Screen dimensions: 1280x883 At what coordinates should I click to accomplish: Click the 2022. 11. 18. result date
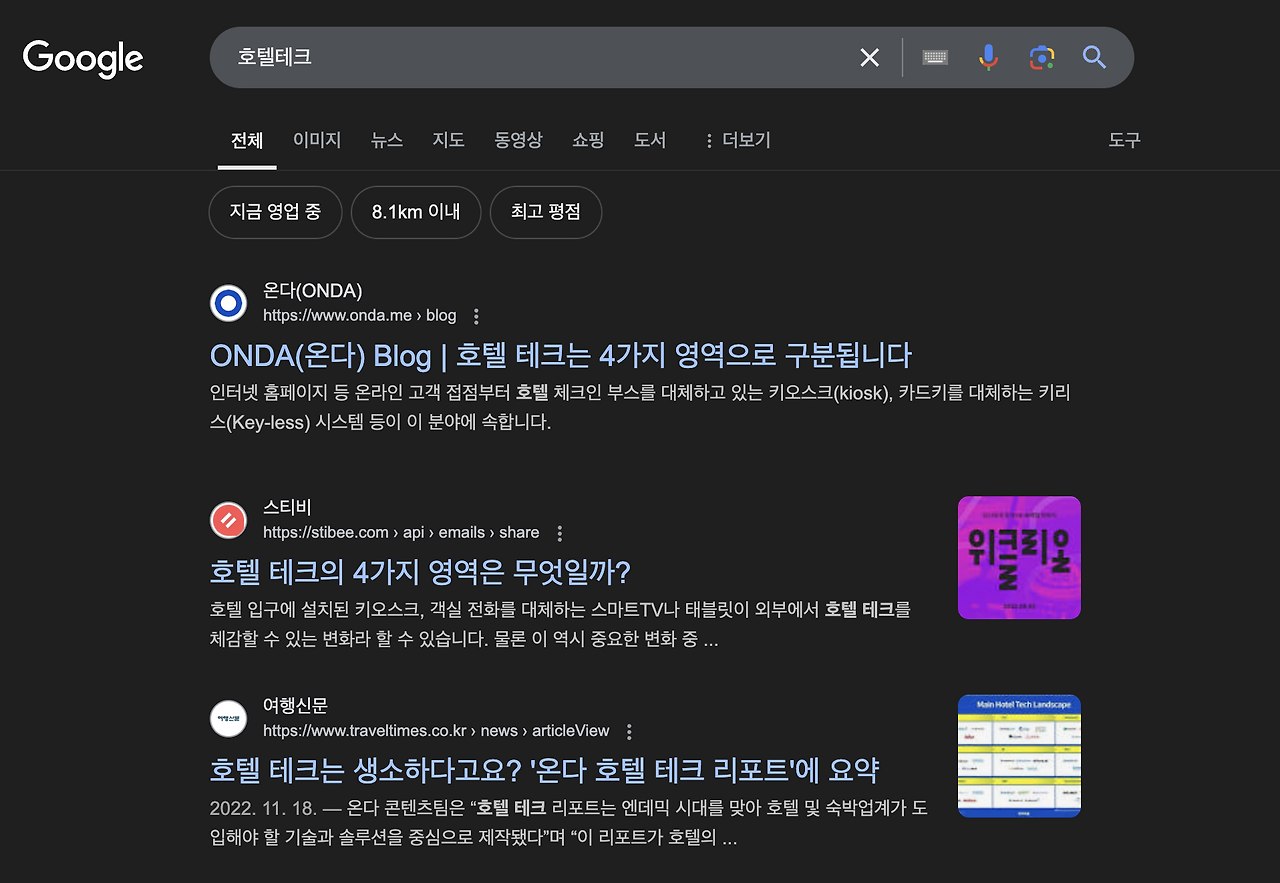261,808
